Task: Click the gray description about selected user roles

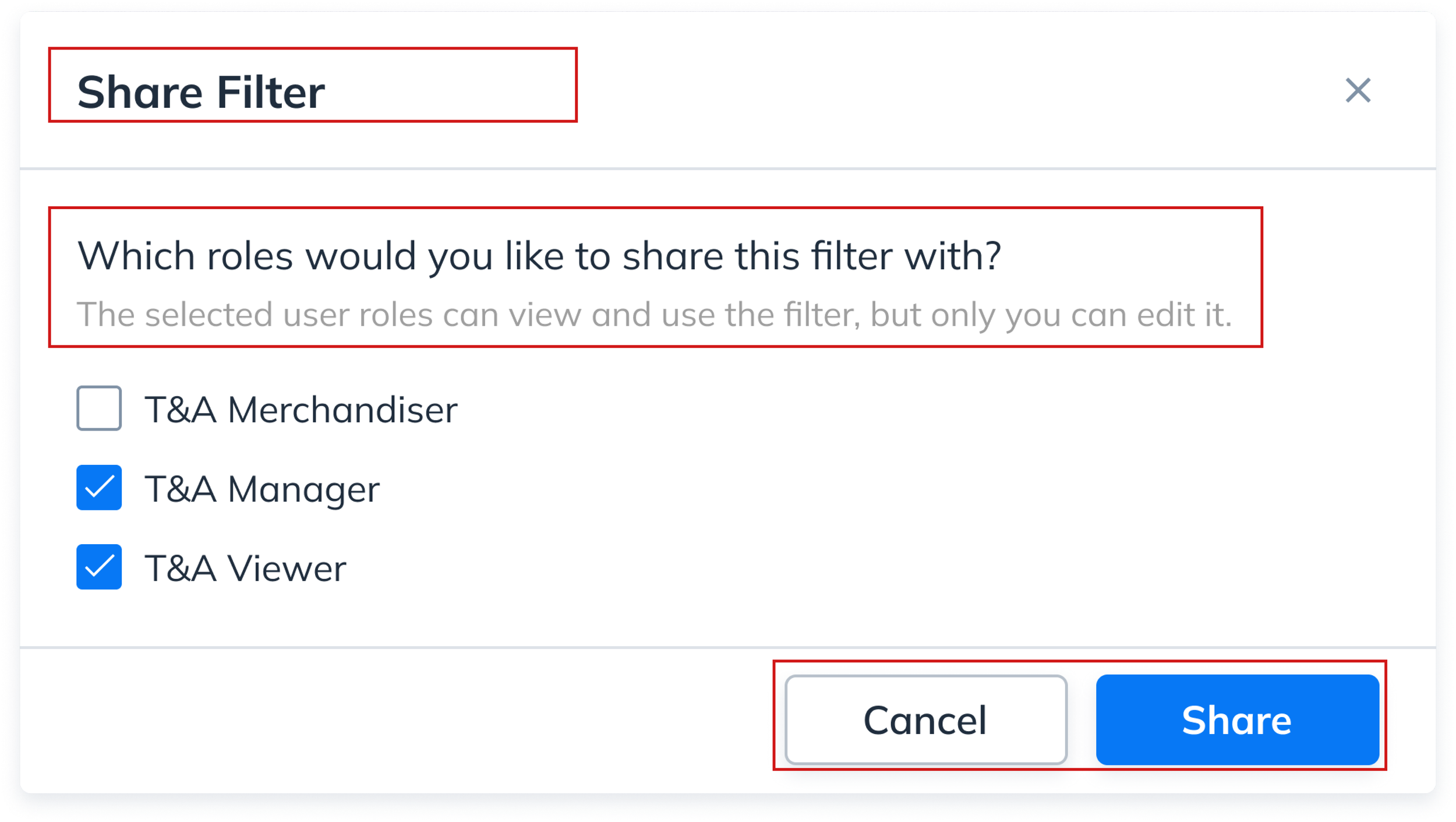Action: [x=655, y=315]
